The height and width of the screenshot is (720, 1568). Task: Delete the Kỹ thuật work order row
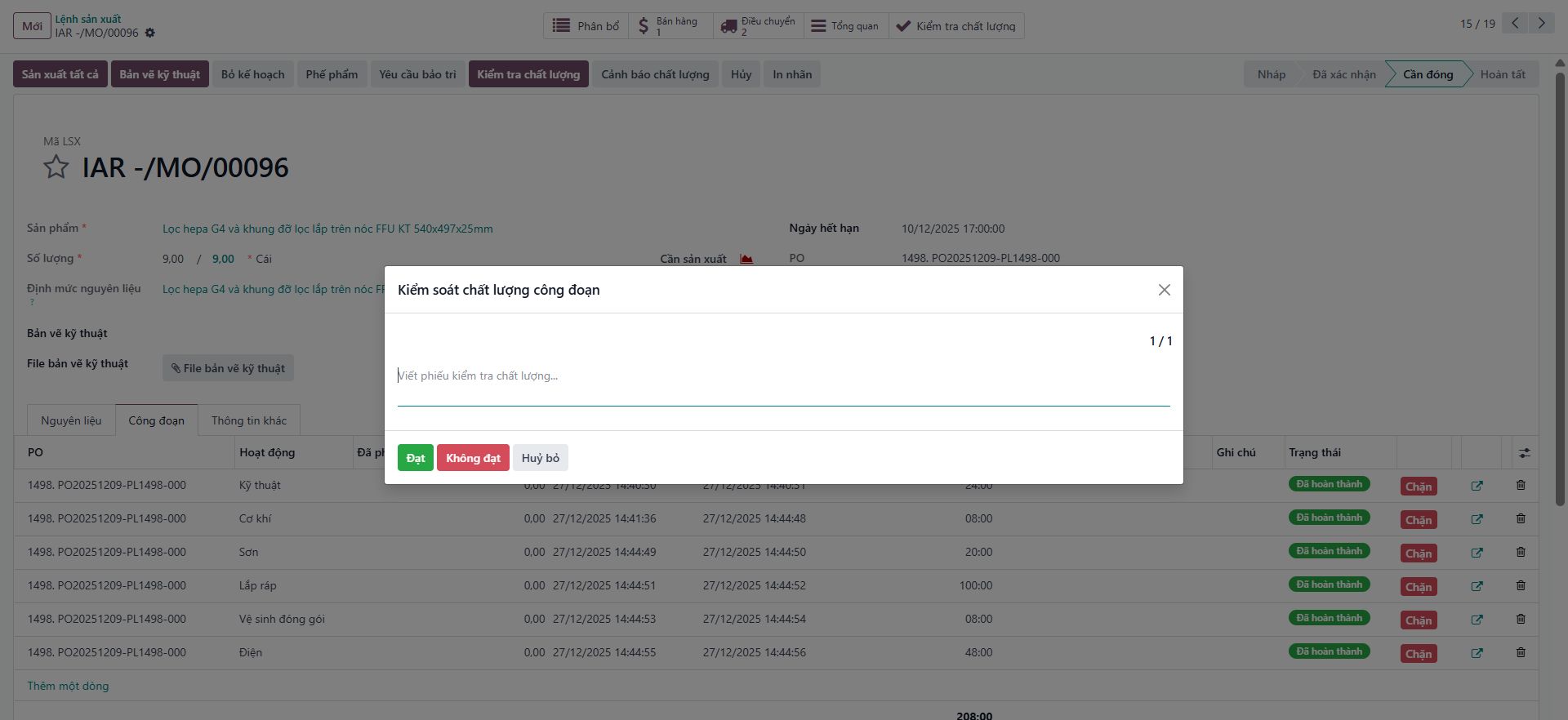tap(1521, 485)
